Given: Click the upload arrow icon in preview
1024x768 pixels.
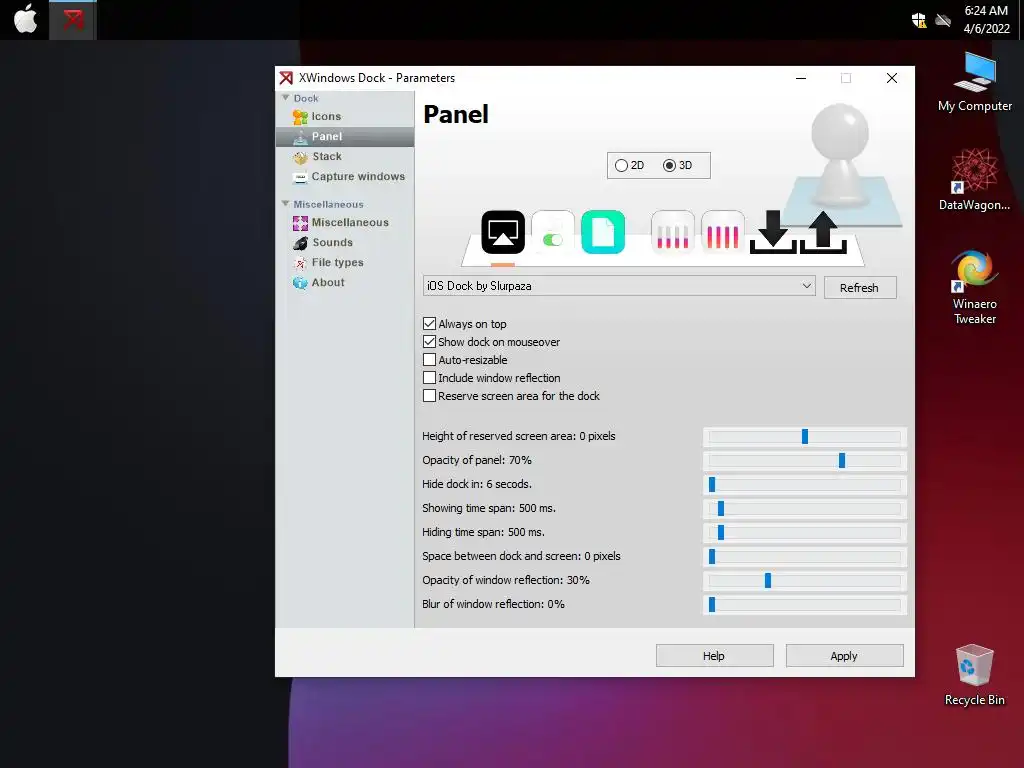Looking at the screenshot, I should coord(823,232).
